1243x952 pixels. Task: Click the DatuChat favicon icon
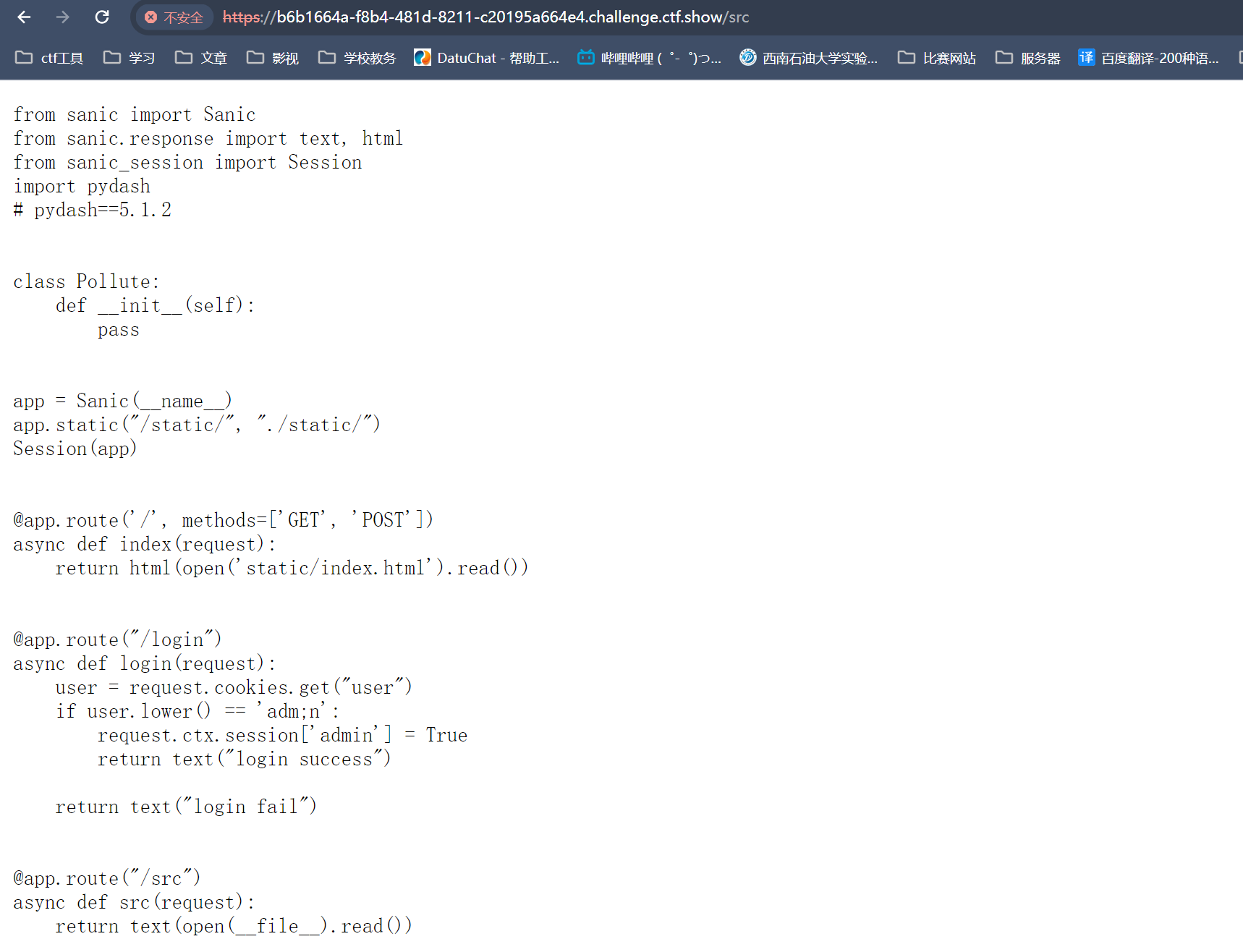(423, 57)
